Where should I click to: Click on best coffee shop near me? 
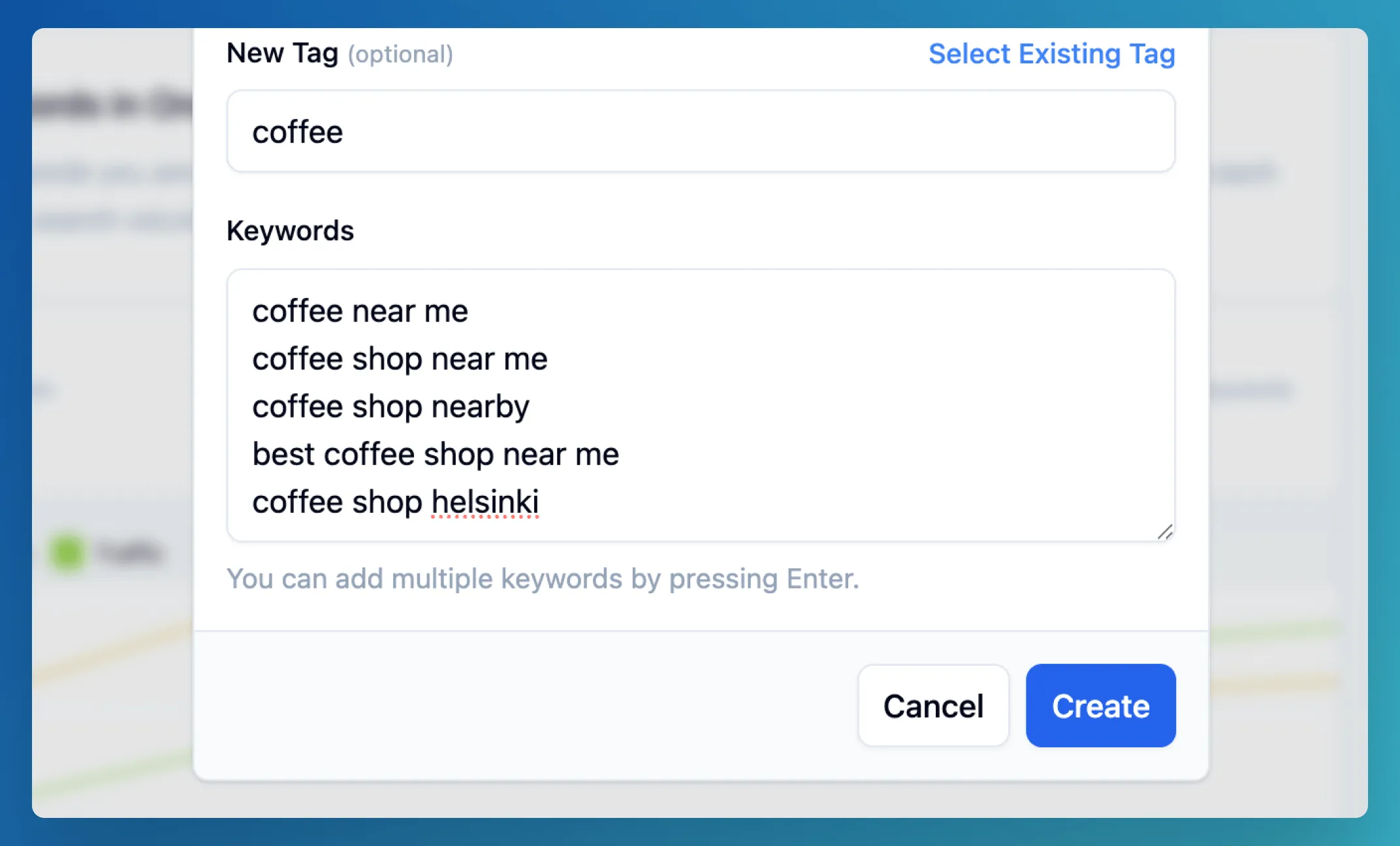(x=436, y=453)
